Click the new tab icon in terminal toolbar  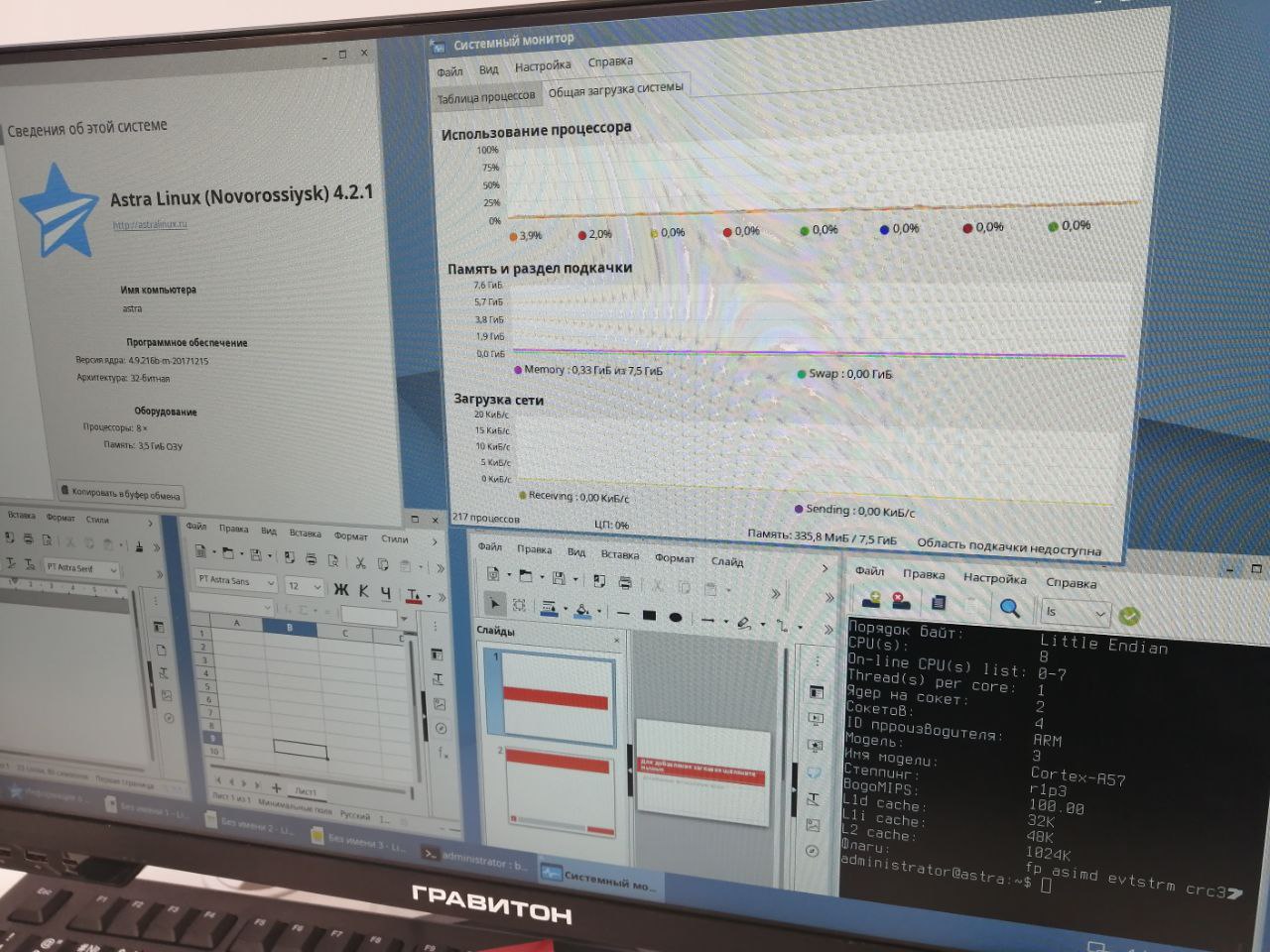(x=872, y=599)
